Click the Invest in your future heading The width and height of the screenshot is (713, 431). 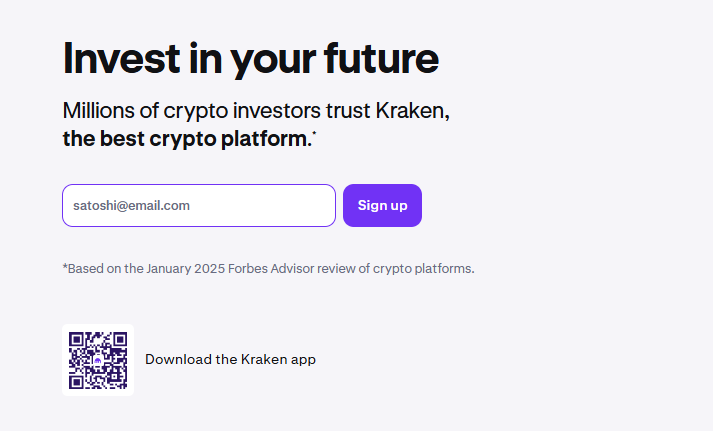(x=250, y=58)
